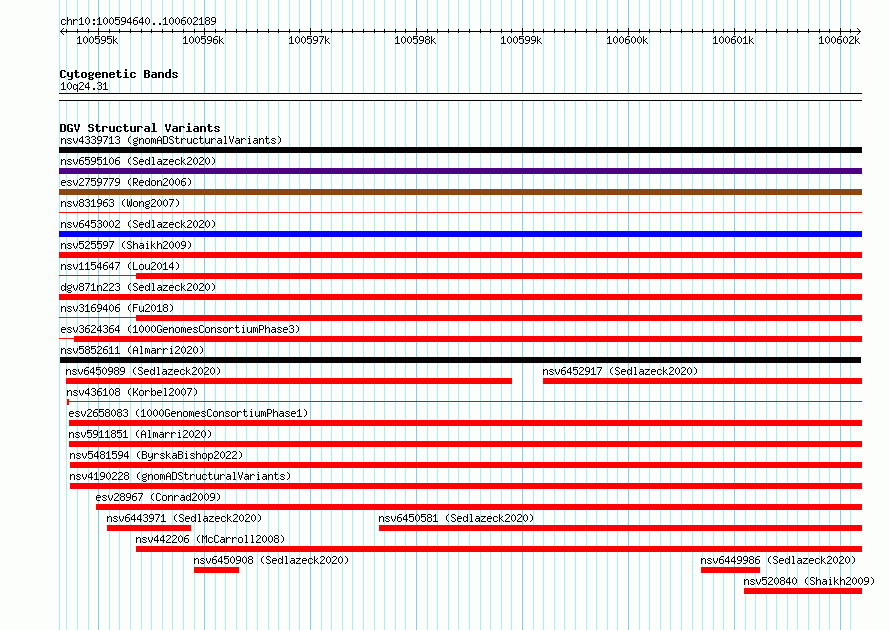Open nsv6449986 (Sedlazeck2020) label
This screenshot has height=630, width=890.
tap(778, 560)
